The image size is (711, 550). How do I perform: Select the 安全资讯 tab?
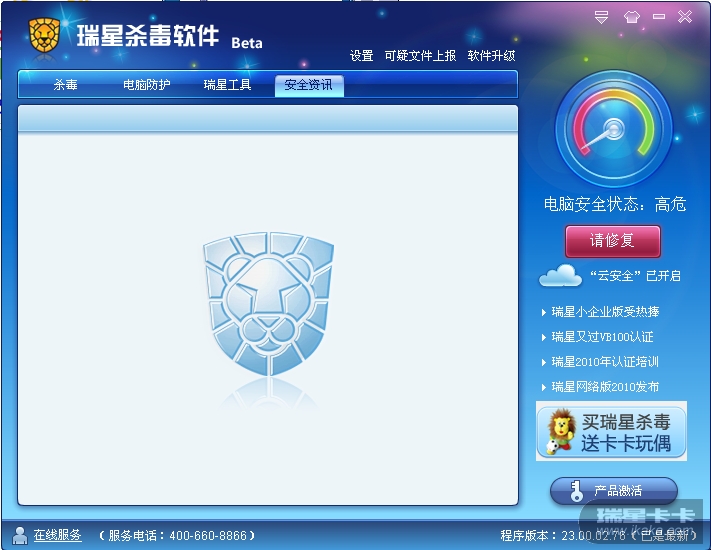point(309,86)
